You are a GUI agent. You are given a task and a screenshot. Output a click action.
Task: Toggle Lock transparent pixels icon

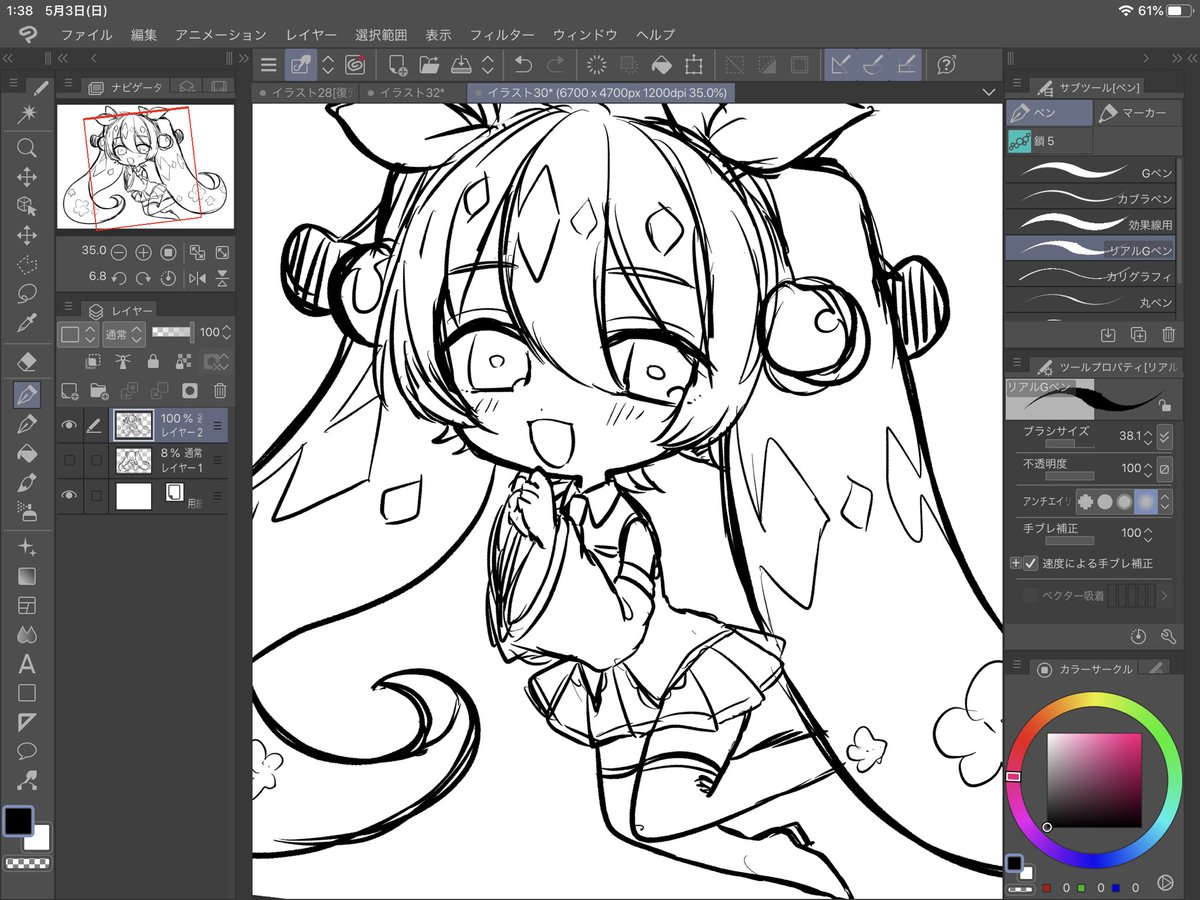184,361
